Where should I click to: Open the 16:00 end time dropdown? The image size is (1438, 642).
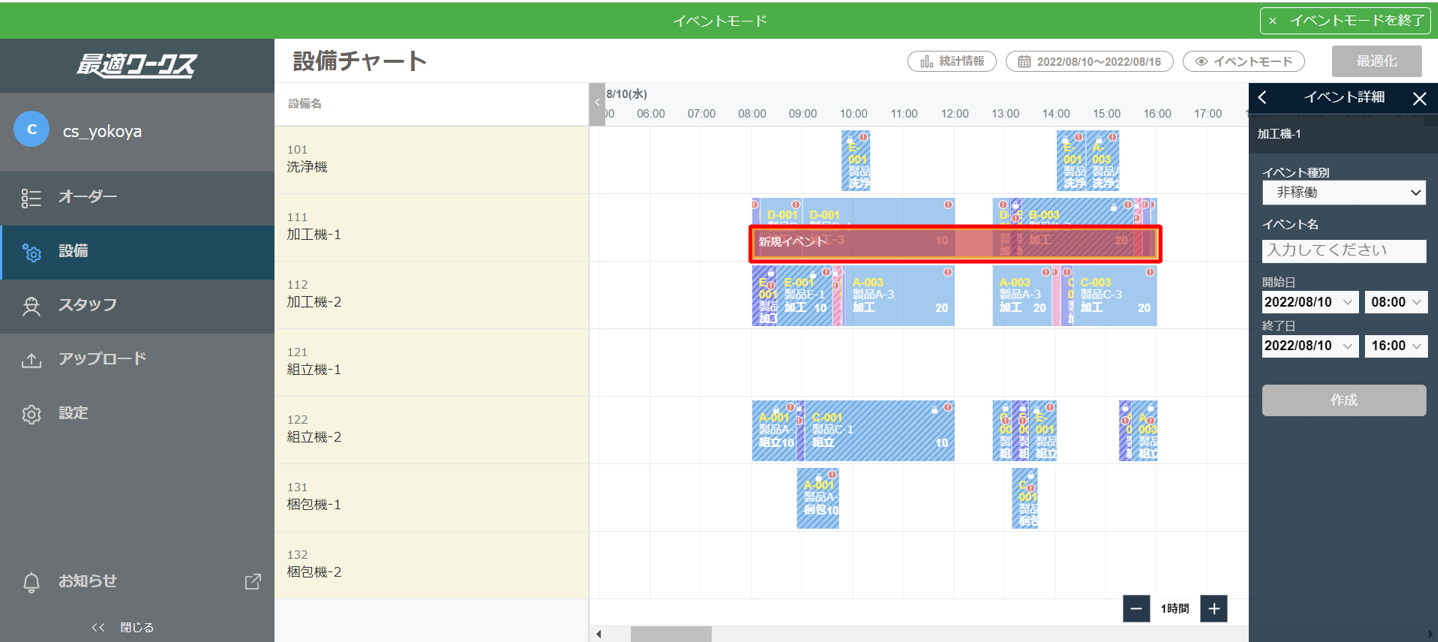point(1396,346)
